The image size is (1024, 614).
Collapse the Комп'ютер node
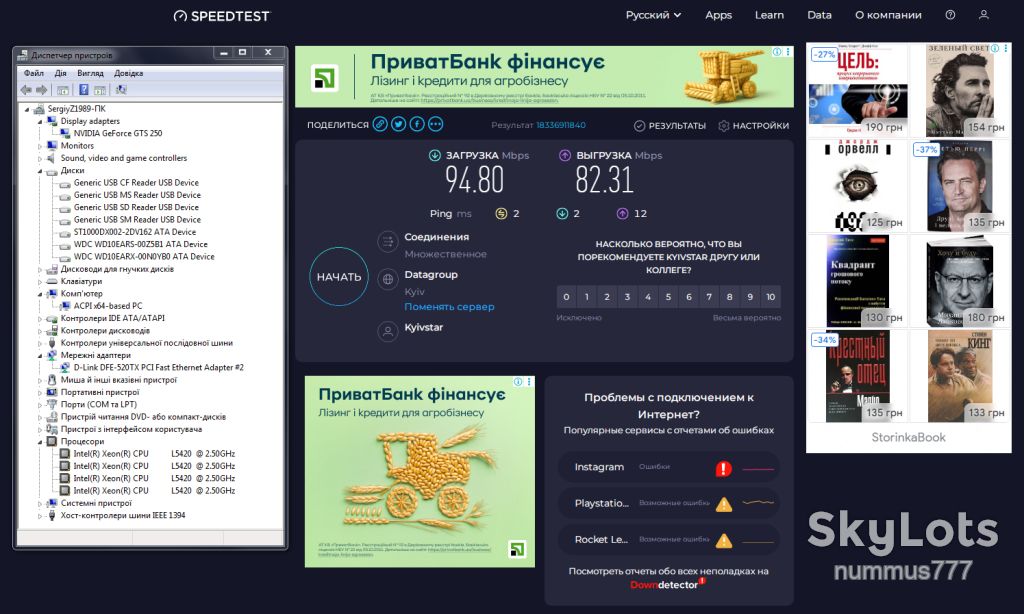40,294
